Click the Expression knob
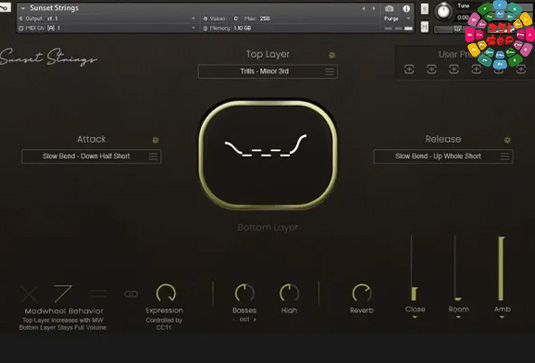 tap(166, 293)
